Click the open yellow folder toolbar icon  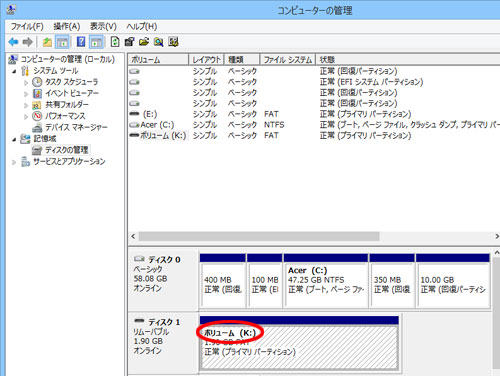(x=144, y=42)
